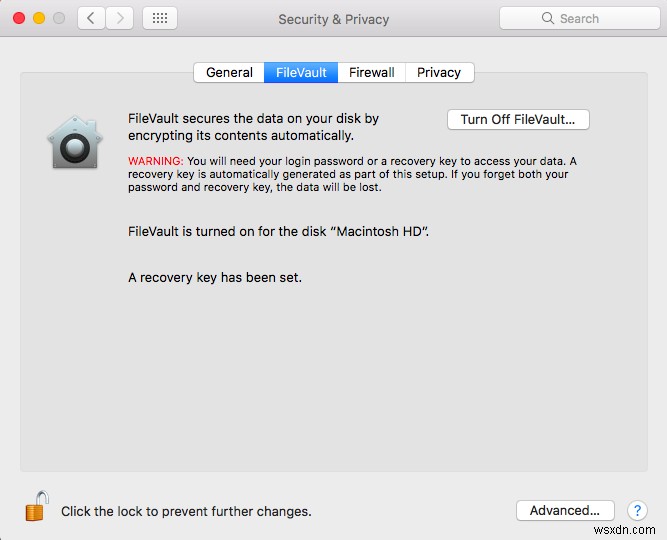Viewport: 667px width, 540px height.
Task: Focus the Search field
Action: [578, 18]
